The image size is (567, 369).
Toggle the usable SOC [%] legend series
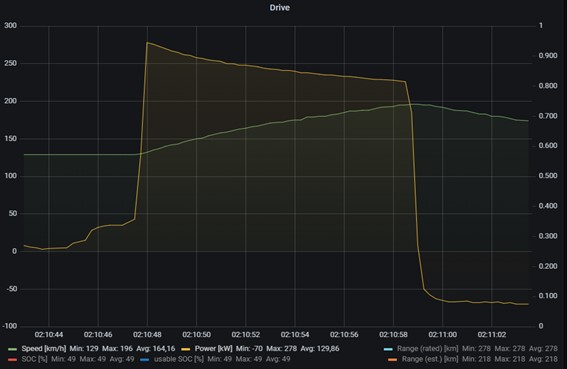click(x=179, y=359)
